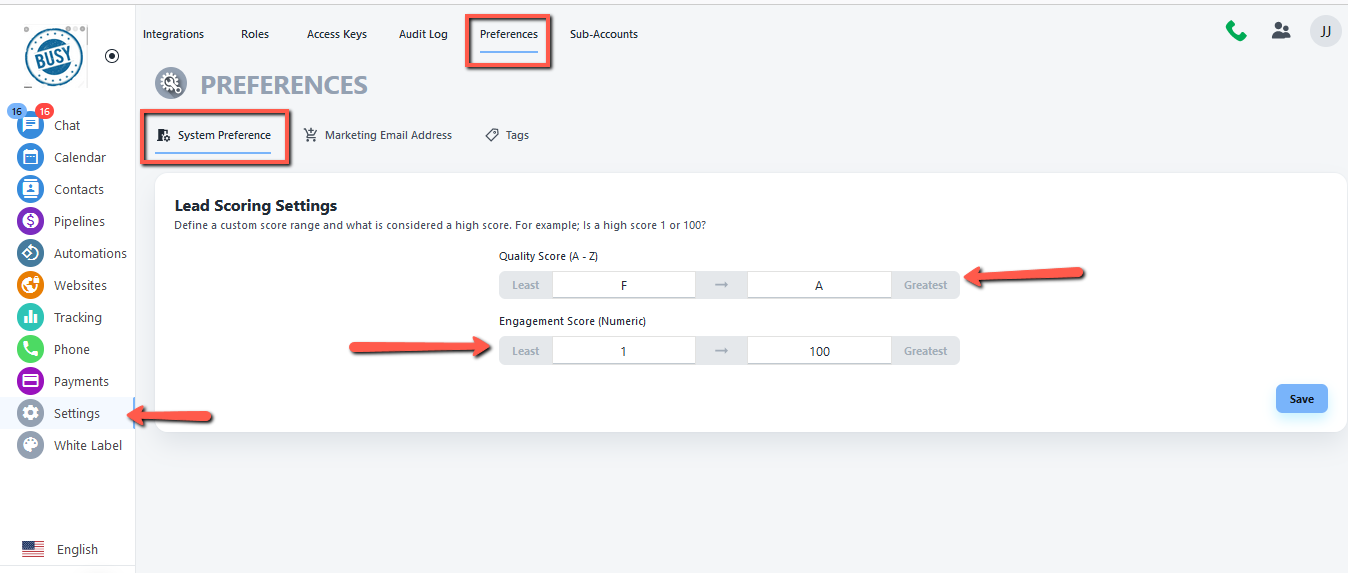Viewport: 1348px width, 573px height.
Task: Switch to the Tags tab
Action: pyautogui.click(x=507, y=135)
